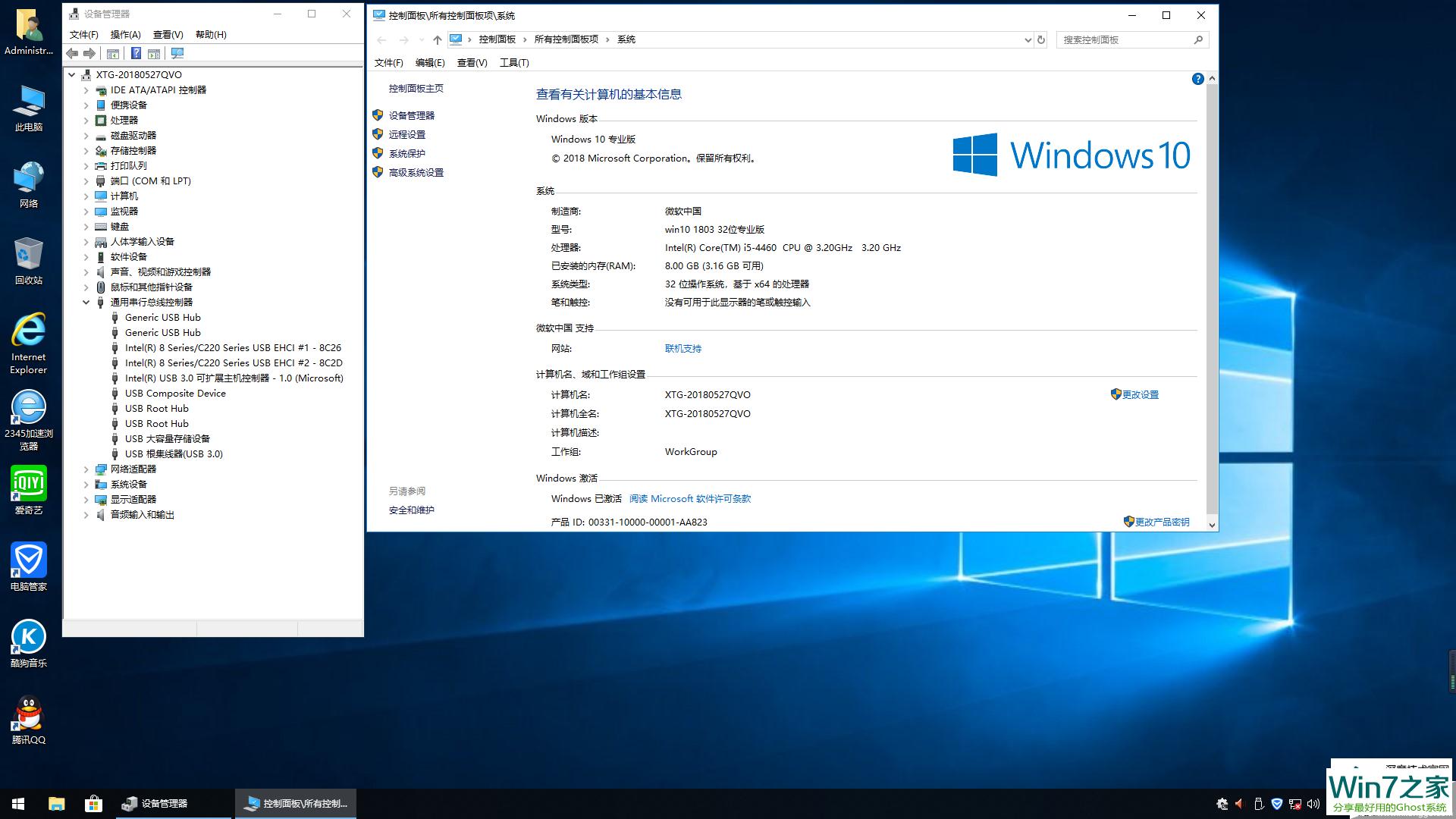Click 更改产品密钥 link
Viewport: 1456px width, 819px height.
[1162, 522]
